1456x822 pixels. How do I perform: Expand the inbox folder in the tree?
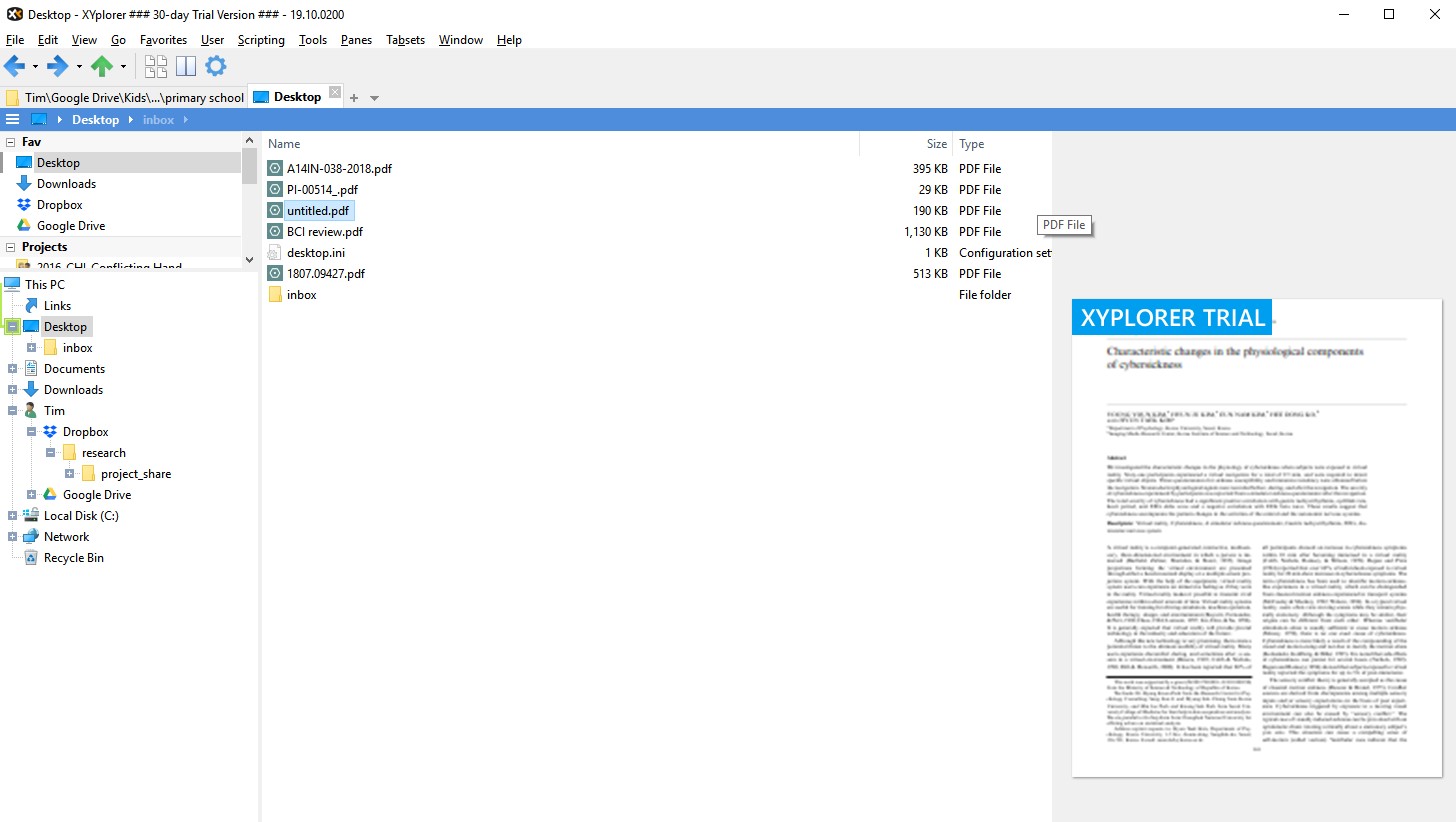tap(32, 347)
